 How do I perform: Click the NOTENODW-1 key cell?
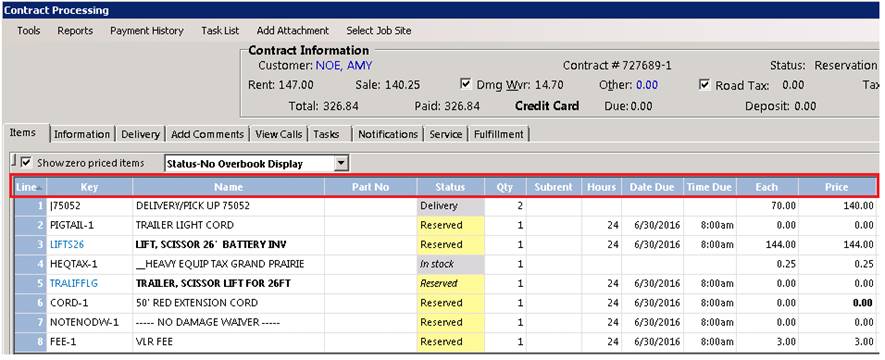(x=89, y=322)
